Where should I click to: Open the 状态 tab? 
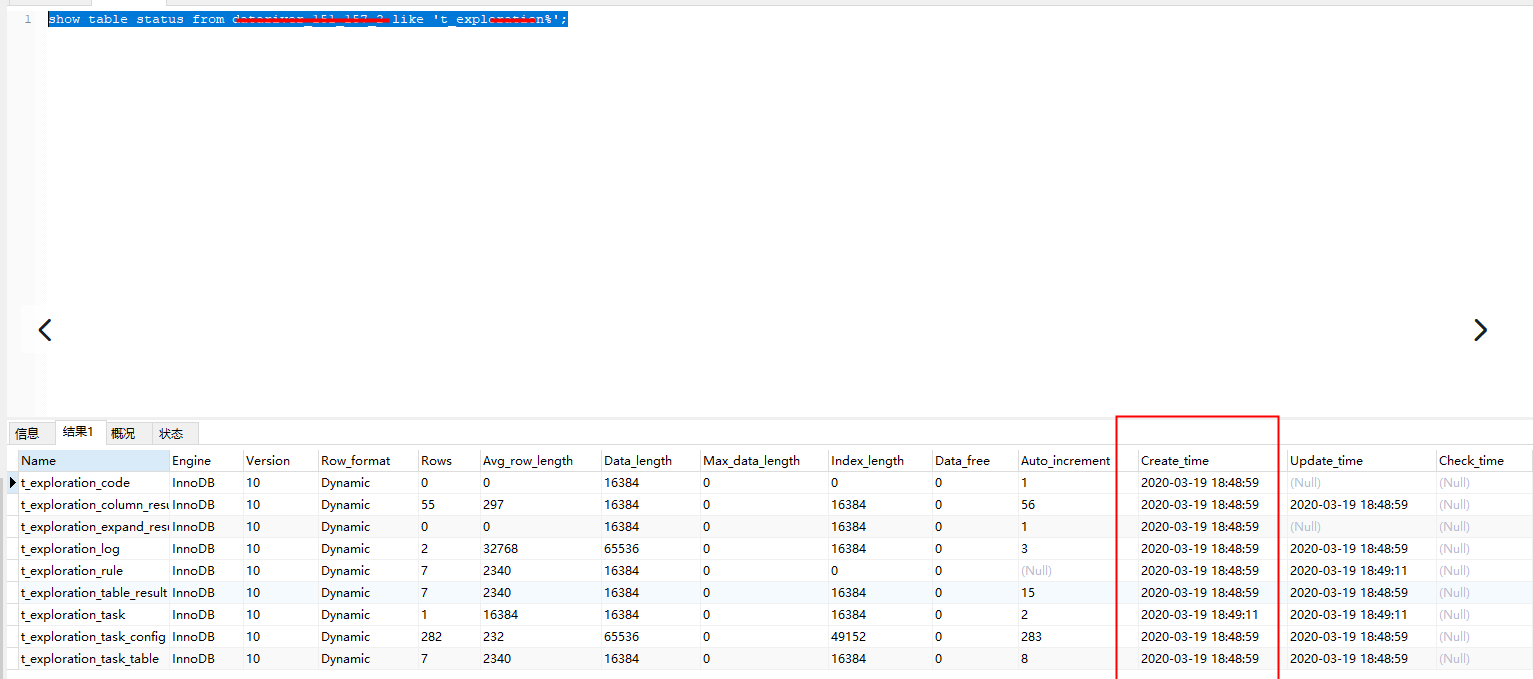click(172, 432)
